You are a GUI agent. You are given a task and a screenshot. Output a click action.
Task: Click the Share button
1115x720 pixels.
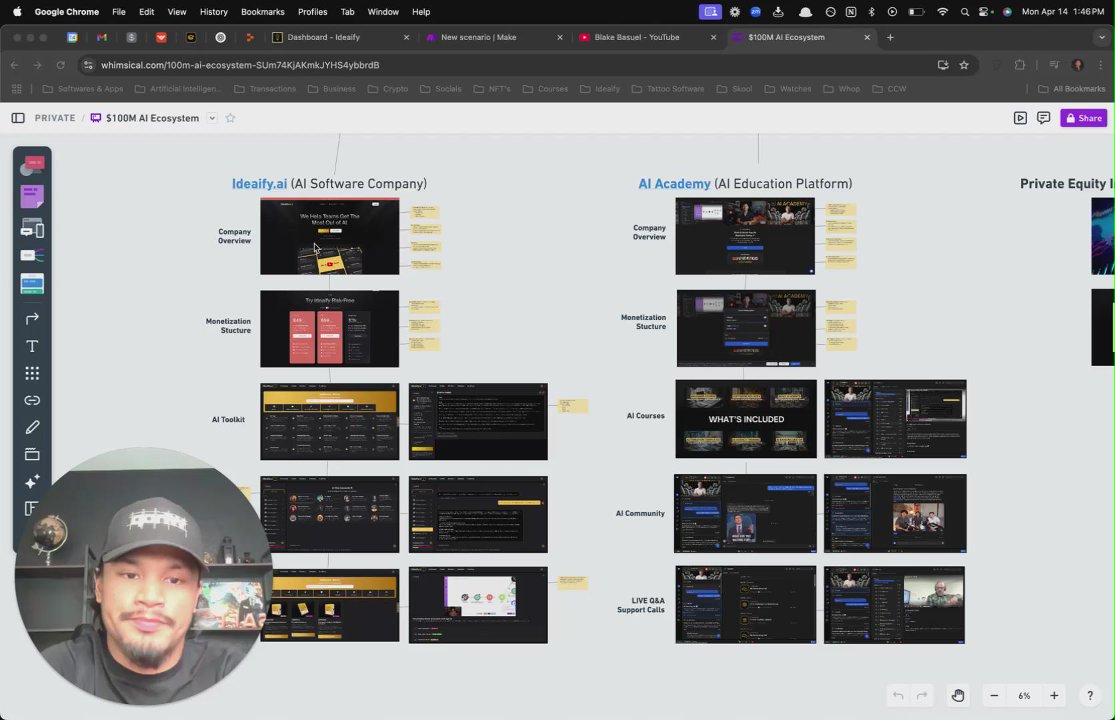click(x=1084, y=118)
